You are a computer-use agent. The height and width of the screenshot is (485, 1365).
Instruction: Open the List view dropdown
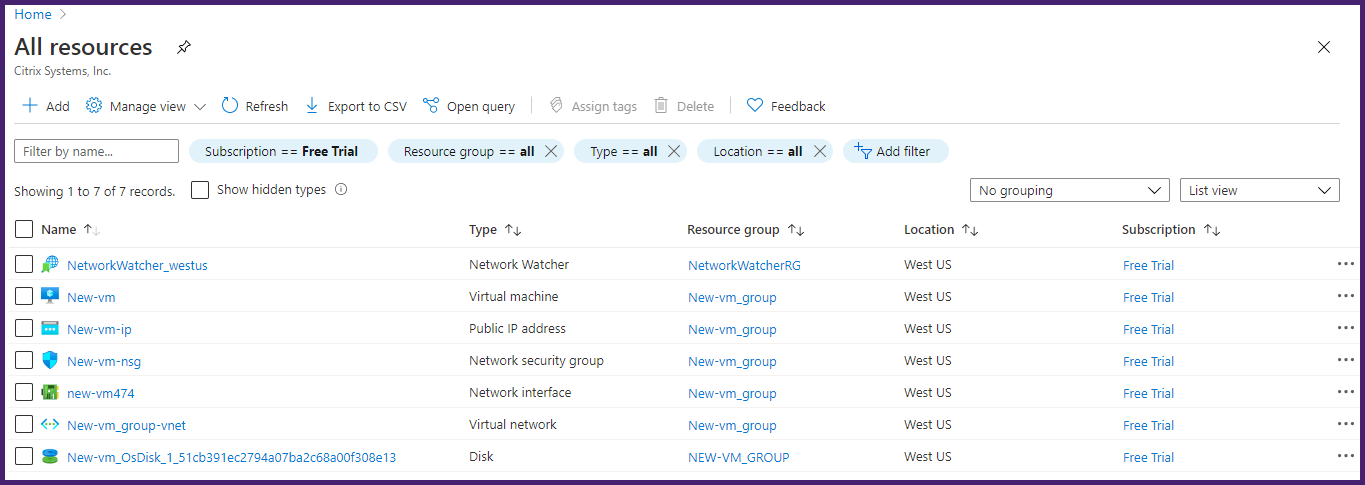(x=1259, y=190)
